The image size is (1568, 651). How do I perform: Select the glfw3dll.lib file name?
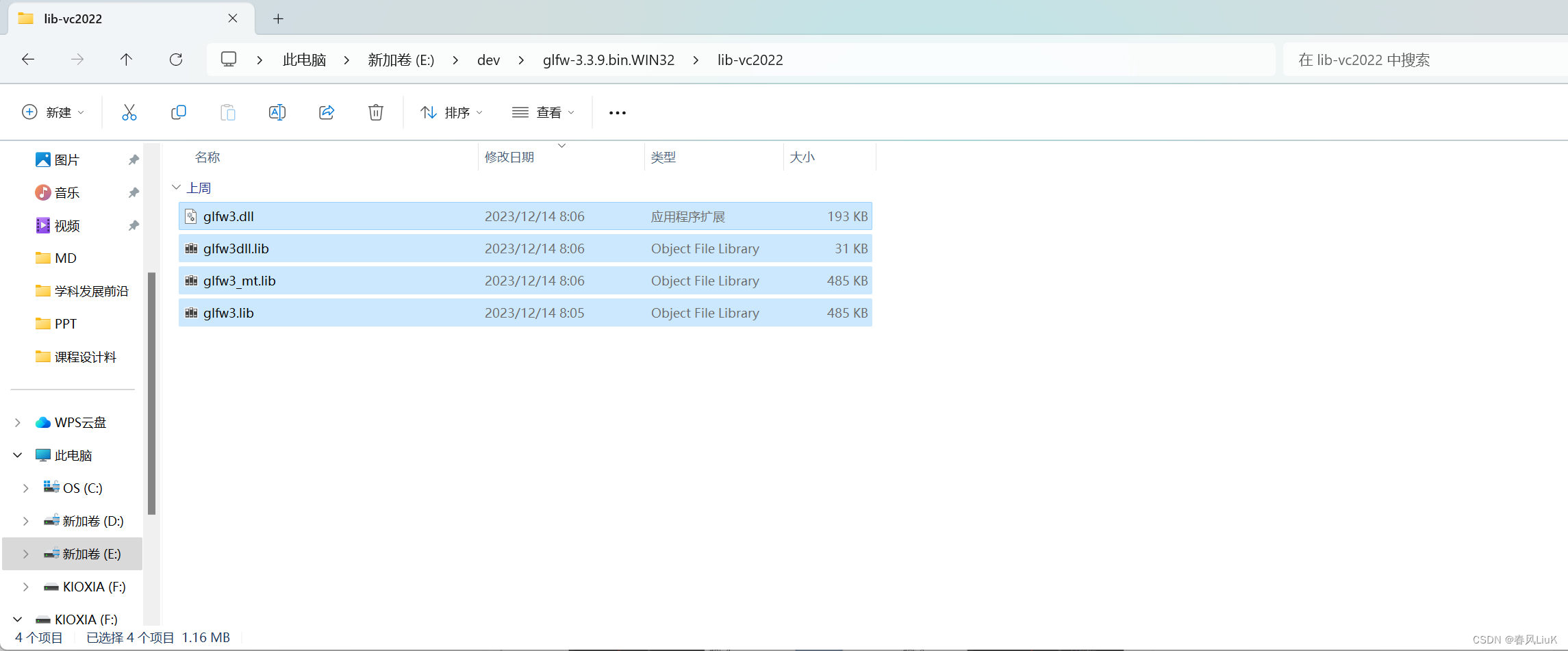click(236, 248)
